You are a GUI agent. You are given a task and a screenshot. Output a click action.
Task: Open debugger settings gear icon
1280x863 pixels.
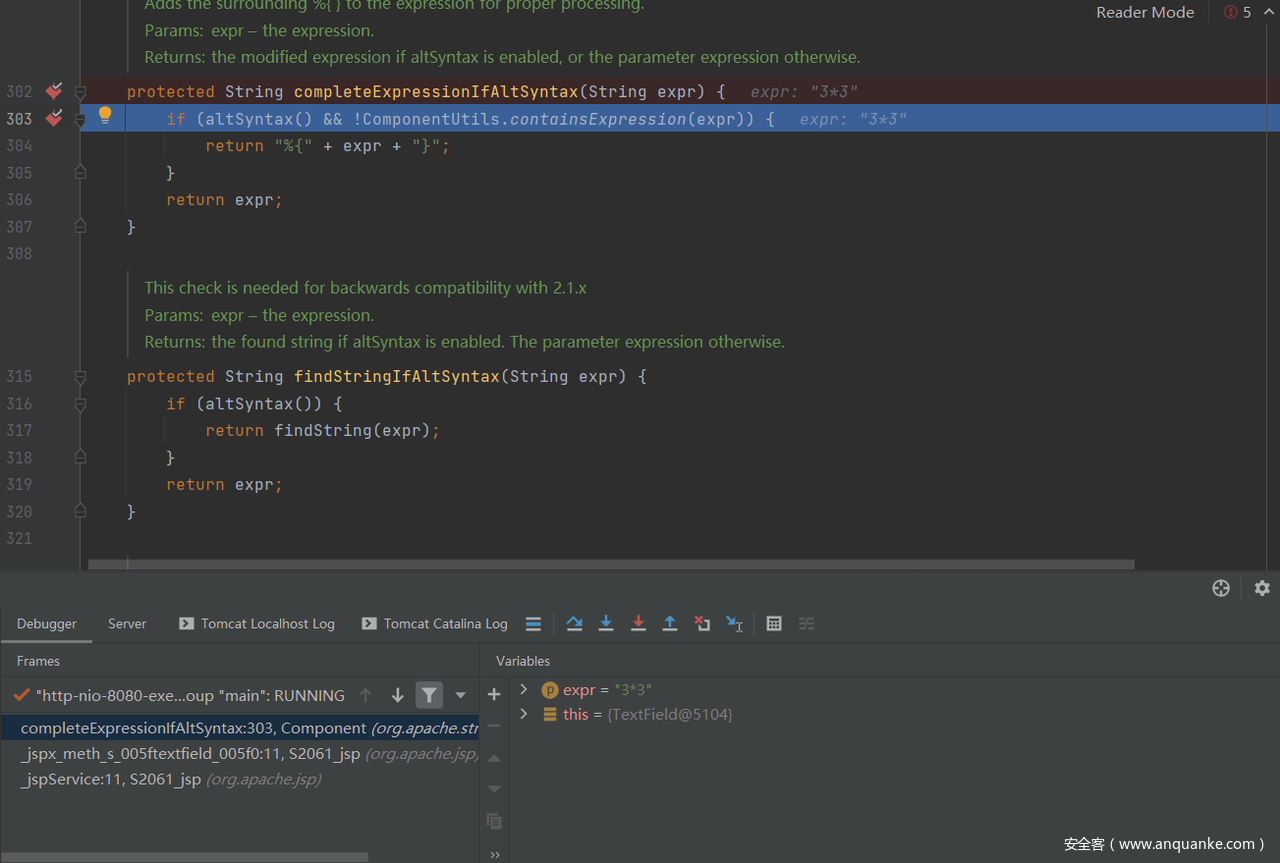[x=1262, y=588]
